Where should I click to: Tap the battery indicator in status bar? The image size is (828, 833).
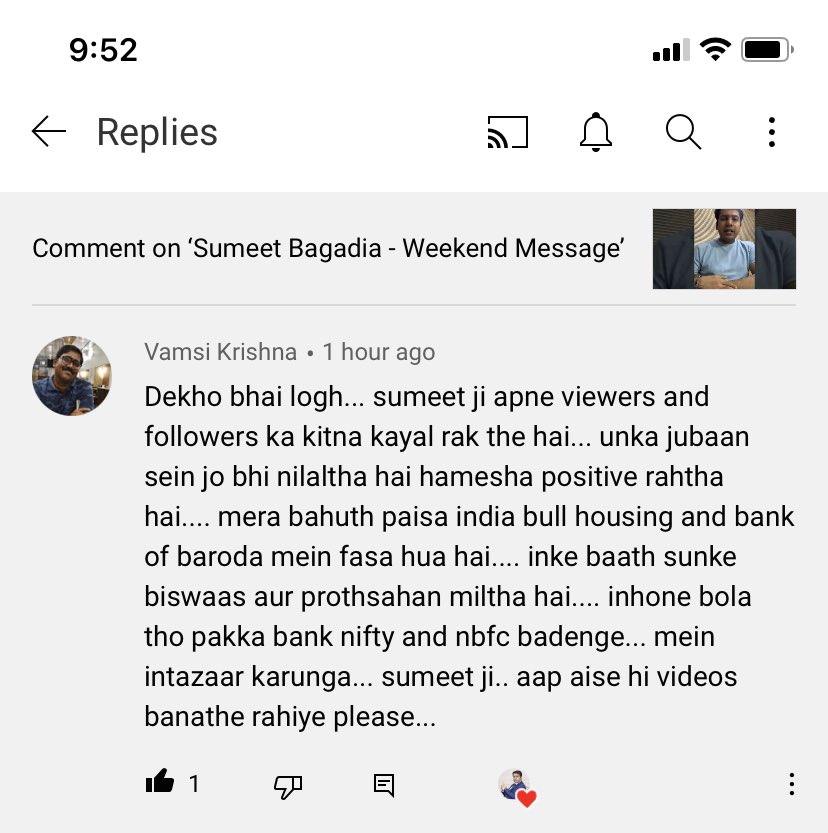click(x=767, y=50)
